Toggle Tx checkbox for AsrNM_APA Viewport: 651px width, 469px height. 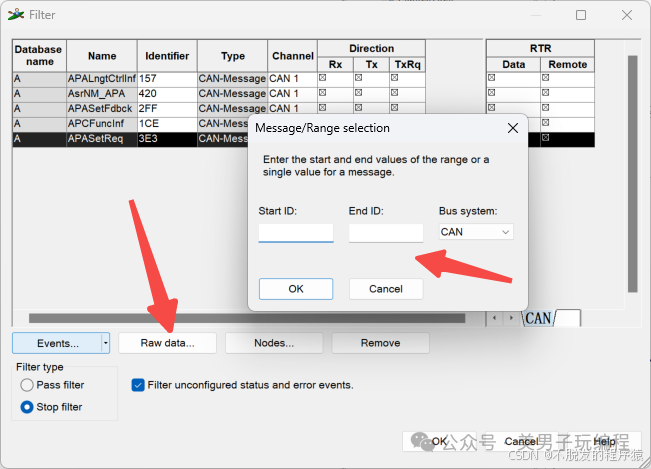tap(359, 93)
